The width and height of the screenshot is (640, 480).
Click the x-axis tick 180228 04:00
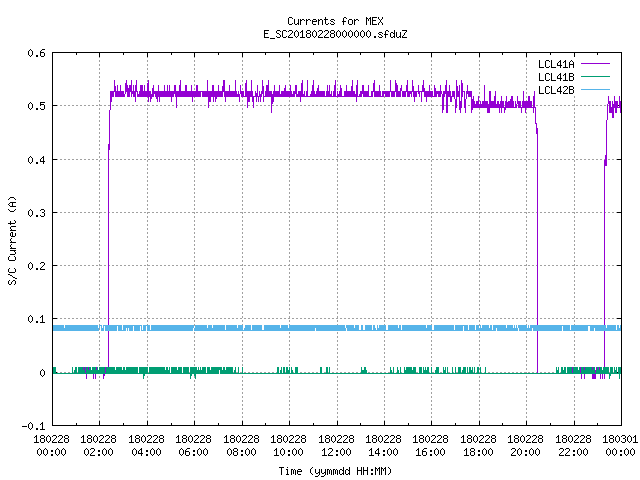tap(146, 446)
